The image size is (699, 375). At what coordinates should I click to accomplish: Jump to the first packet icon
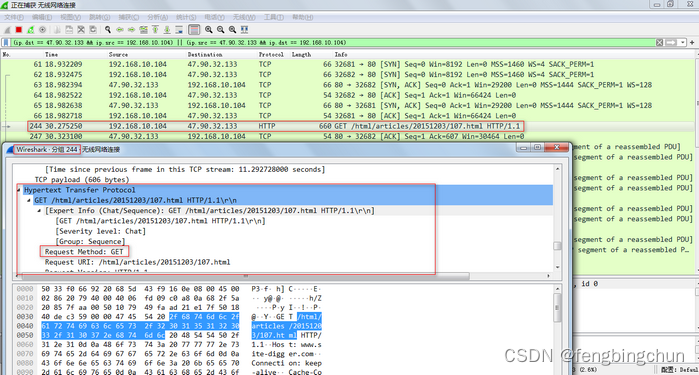coord(155,30)
